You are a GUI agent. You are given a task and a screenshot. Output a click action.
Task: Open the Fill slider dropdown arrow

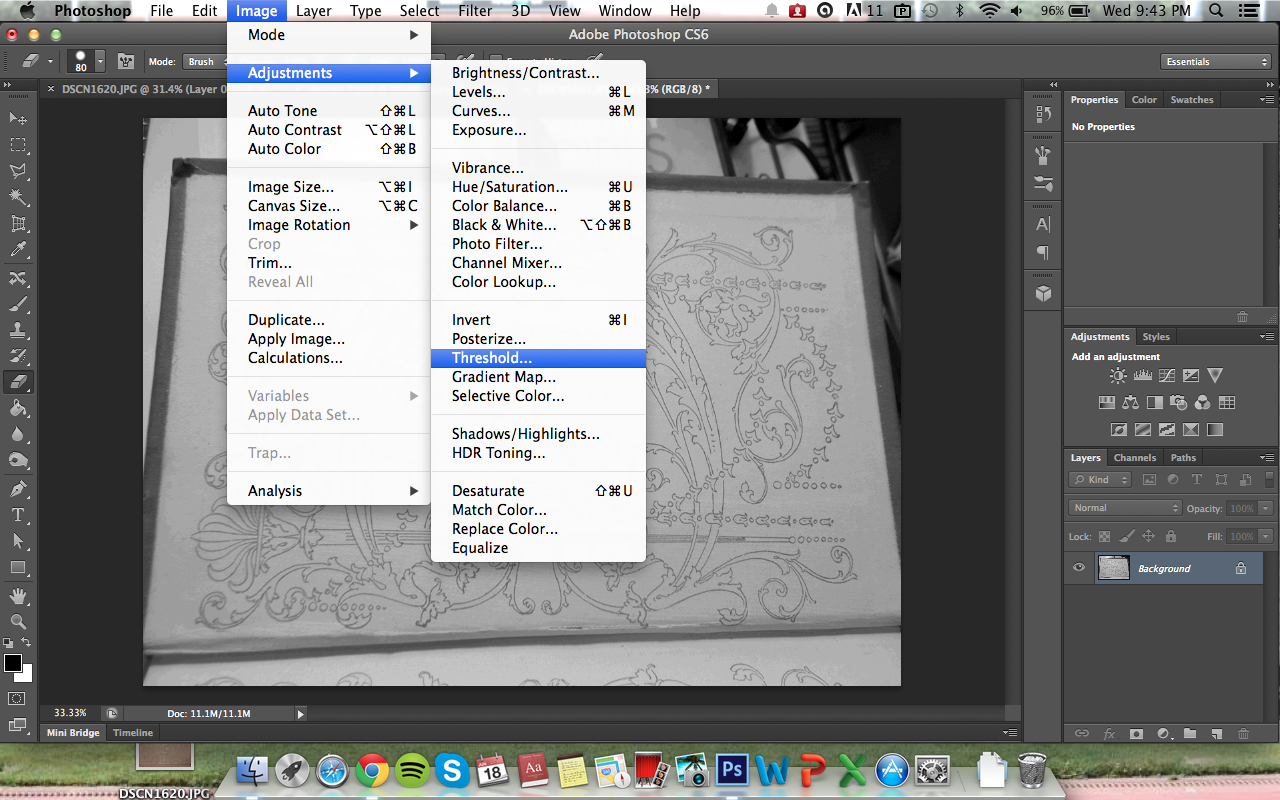pyautogui.click(x=1266, y=536)
